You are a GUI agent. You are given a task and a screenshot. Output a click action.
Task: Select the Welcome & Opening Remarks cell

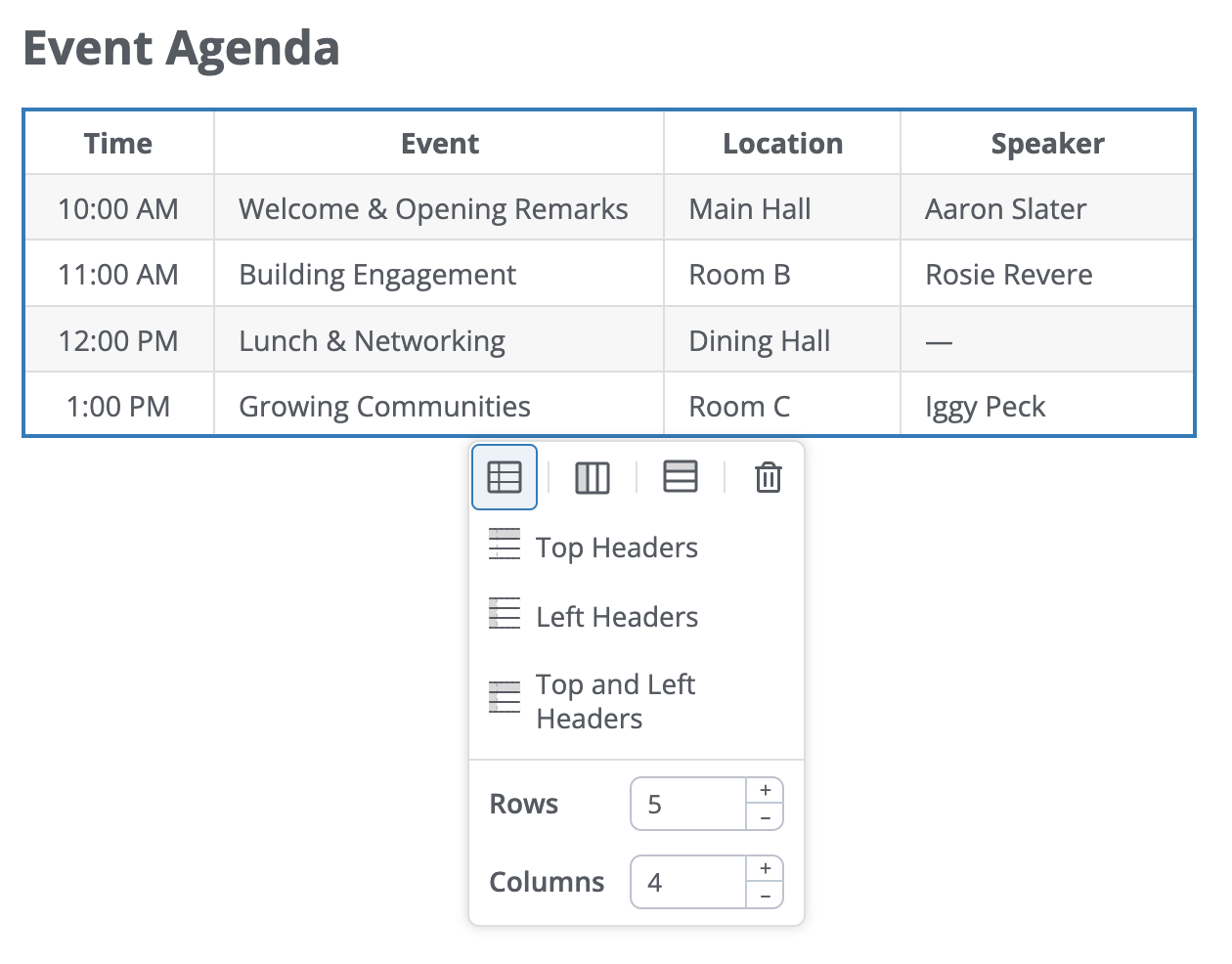tap(439, 208)
